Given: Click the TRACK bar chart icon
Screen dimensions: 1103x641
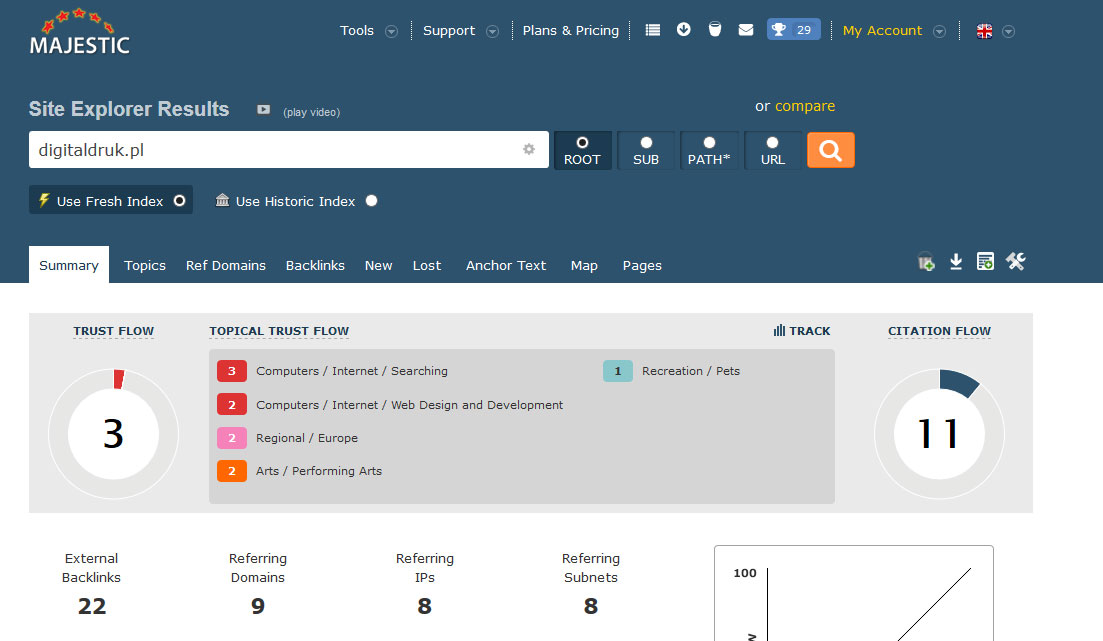Looking at the screenshot, I should 779,331.
